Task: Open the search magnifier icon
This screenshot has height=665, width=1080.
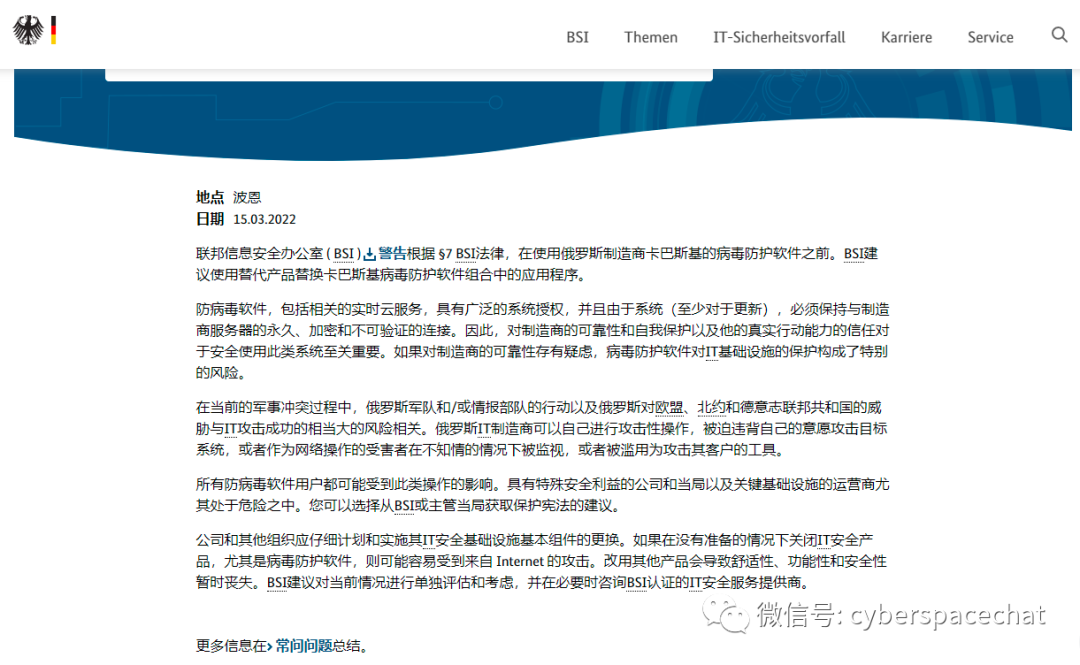Action: coord(1059,34)
